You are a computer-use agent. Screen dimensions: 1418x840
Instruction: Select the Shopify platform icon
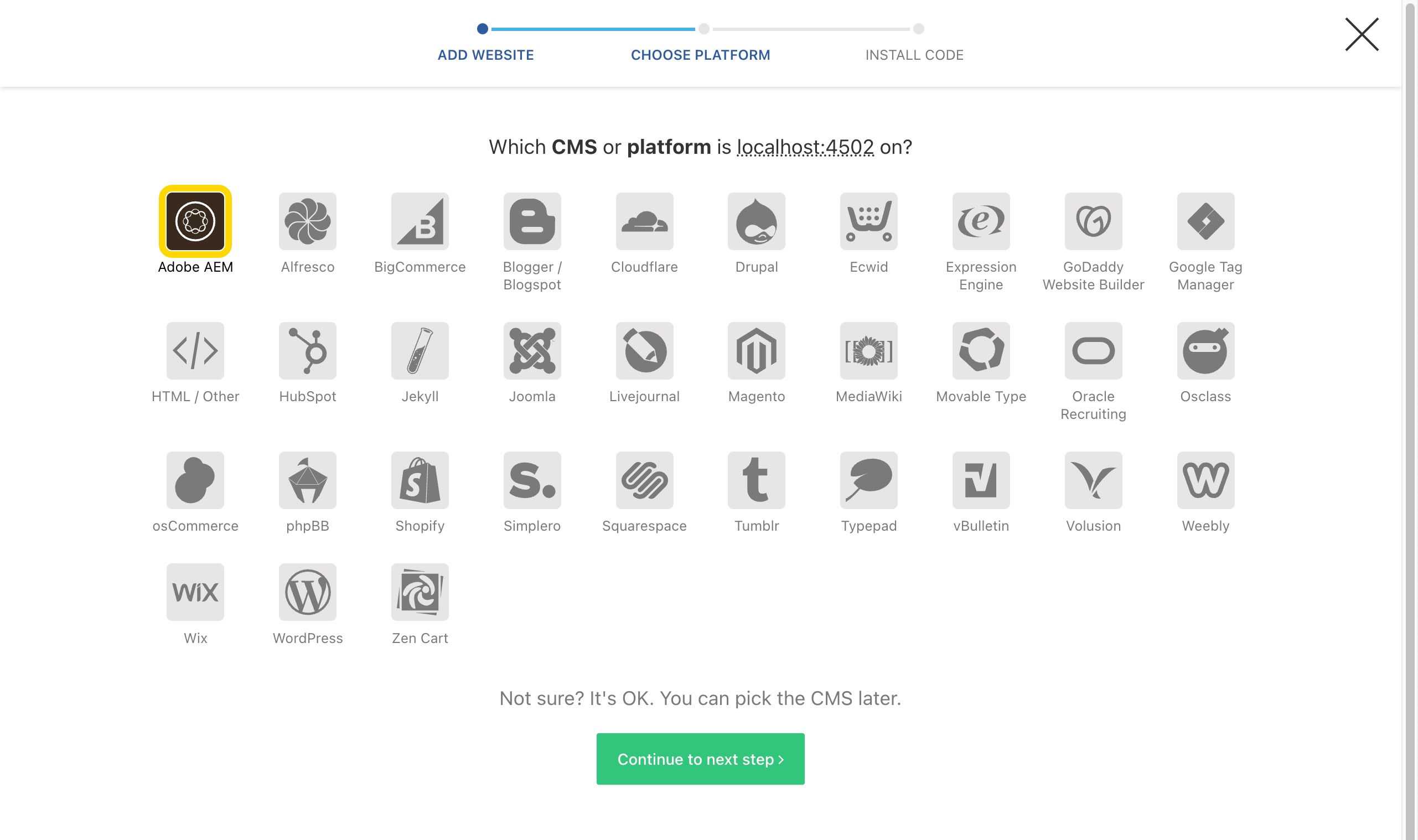(x=420, y=479)
